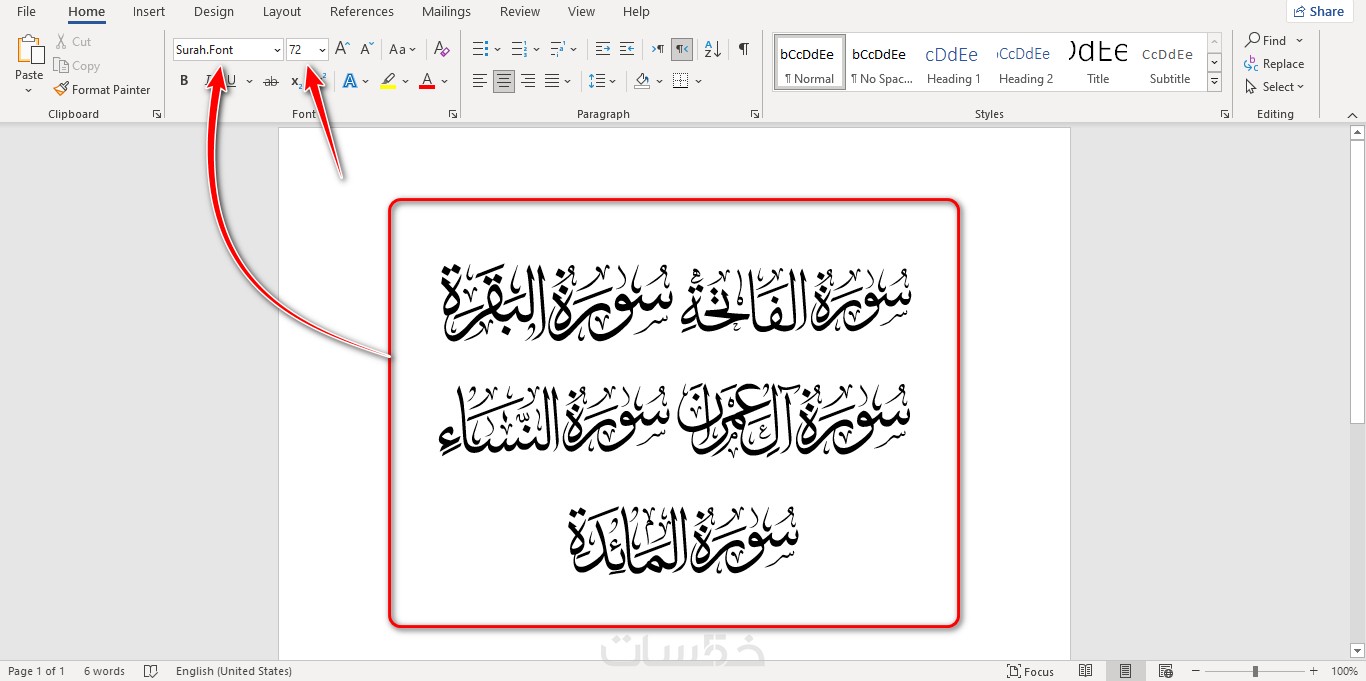The image size is (1366, 681).
Task: Click the Increase Indent icon
Action: pyautogui.click(x=627, y=49)
